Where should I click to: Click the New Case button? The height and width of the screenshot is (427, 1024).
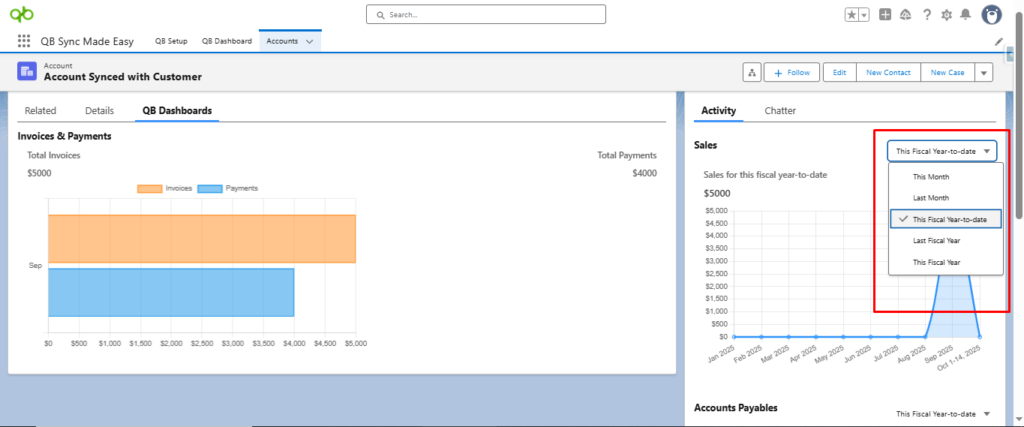click(x=948, y=72)
